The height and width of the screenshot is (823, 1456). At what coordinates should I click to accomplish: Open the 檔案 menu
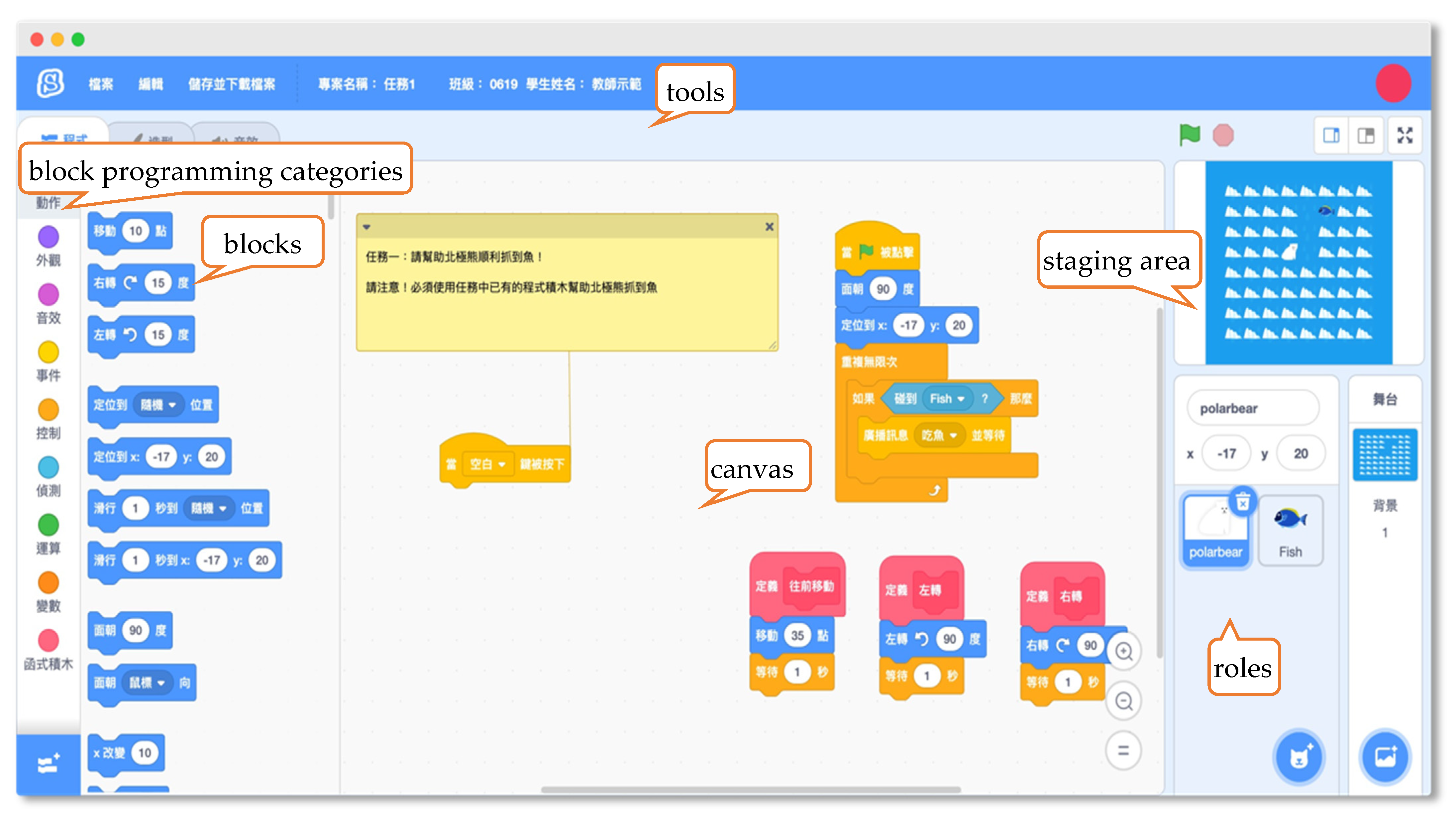(101, 84)
